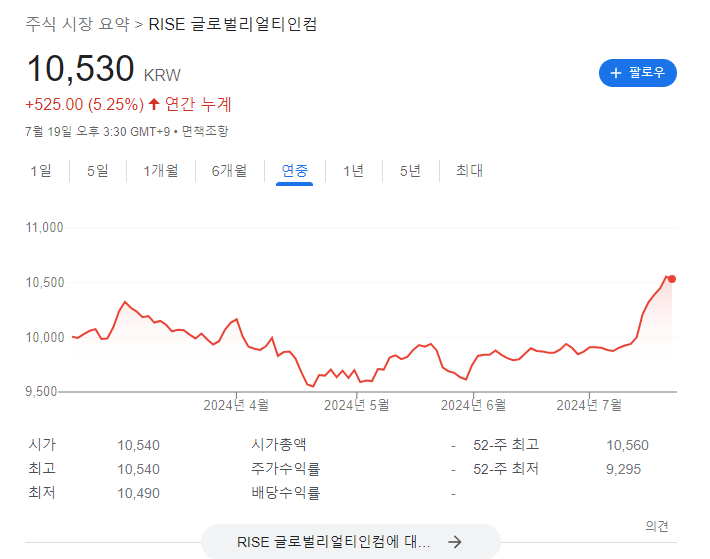
Task: Click the 10,000 y-axis label
Action: click(44, 337)
